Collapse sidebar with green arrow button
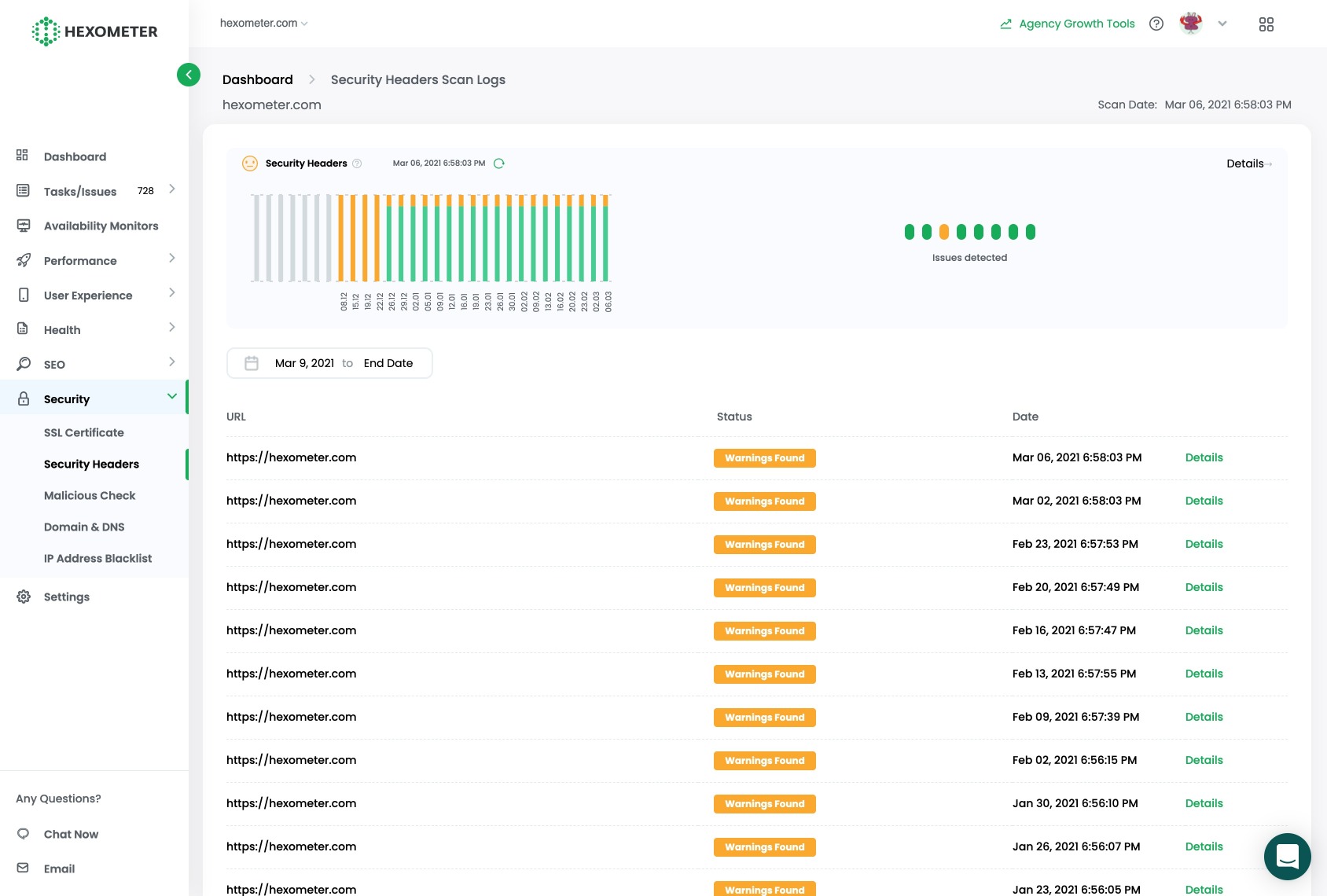Image resolution: width=1327 pixels, height=896 pixels. coord(189,75)
